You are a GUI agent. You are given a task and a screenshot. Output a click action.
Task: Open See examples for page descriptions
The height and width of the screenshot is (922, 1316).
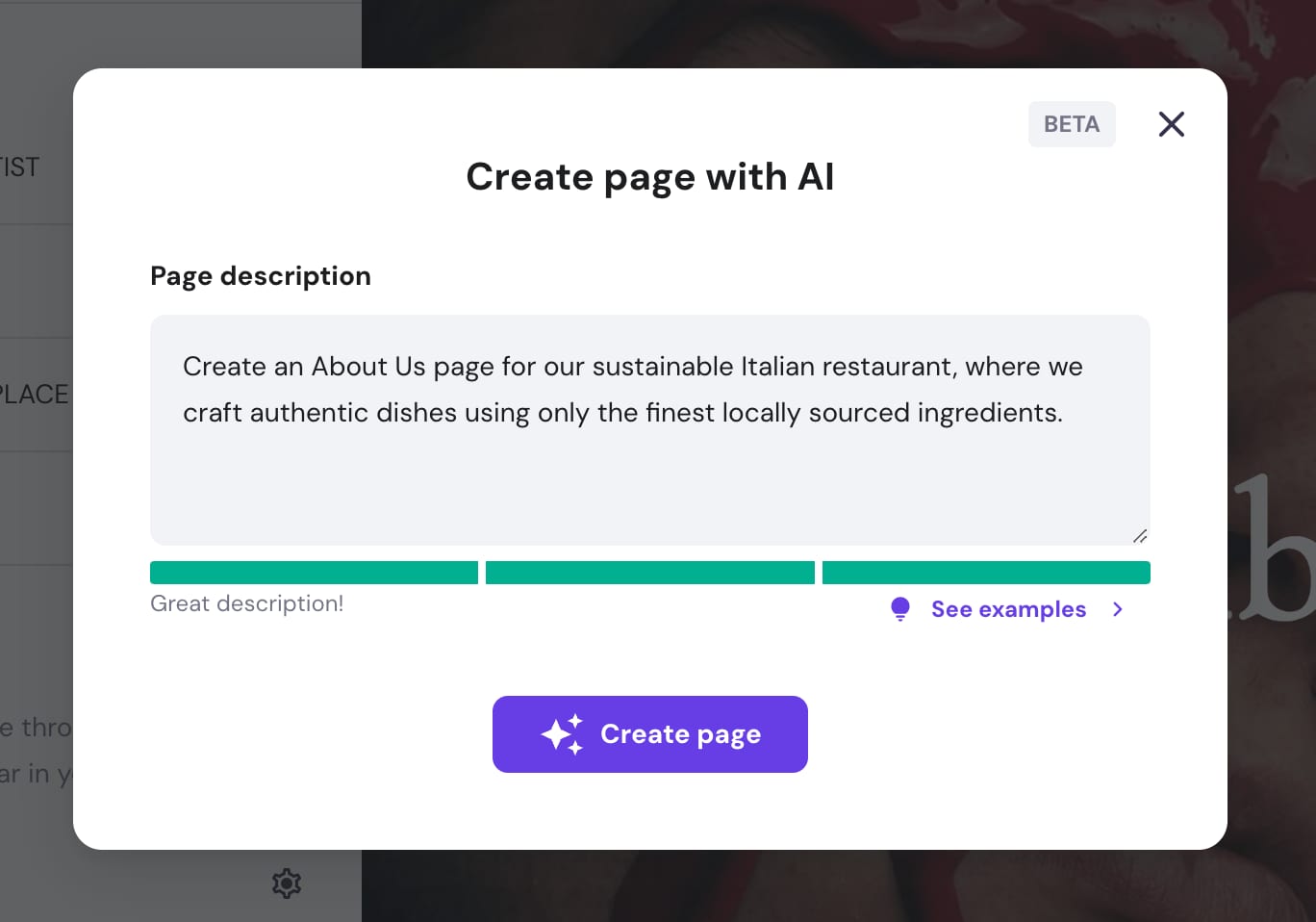[1008, 608]
